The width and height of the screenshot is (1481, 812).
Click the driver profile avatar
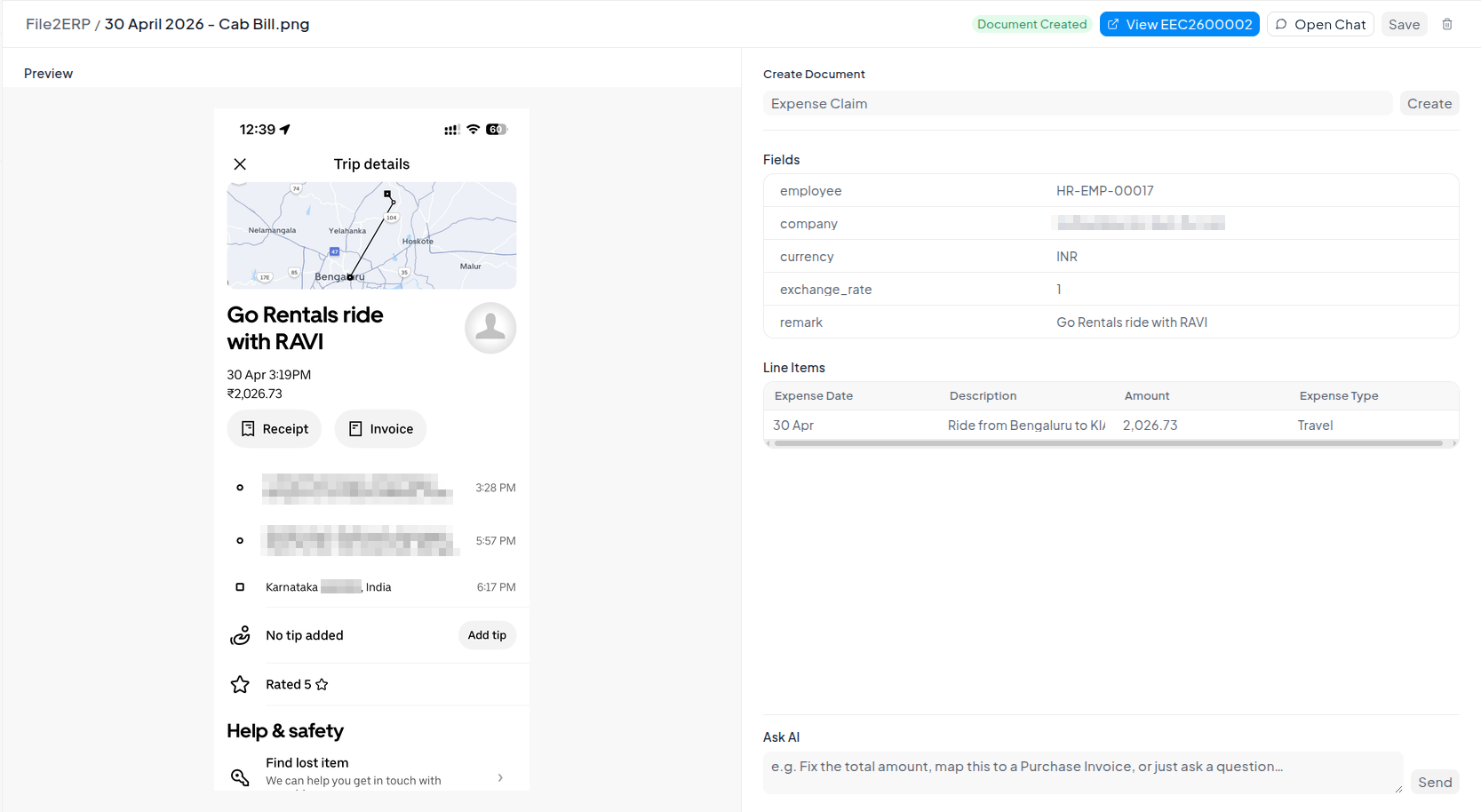tap(490, 328)
